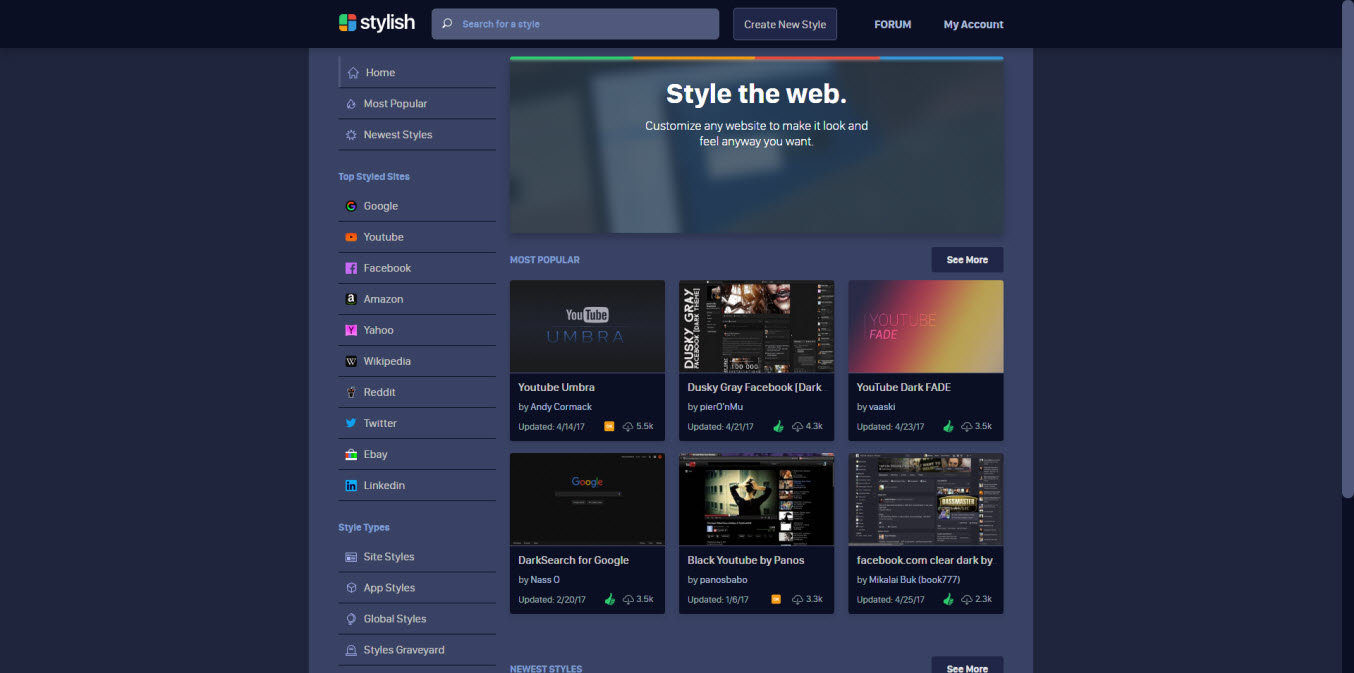
Task: Click the search magnifier icon
Action: pyautogui.click(x=447, y=24)
